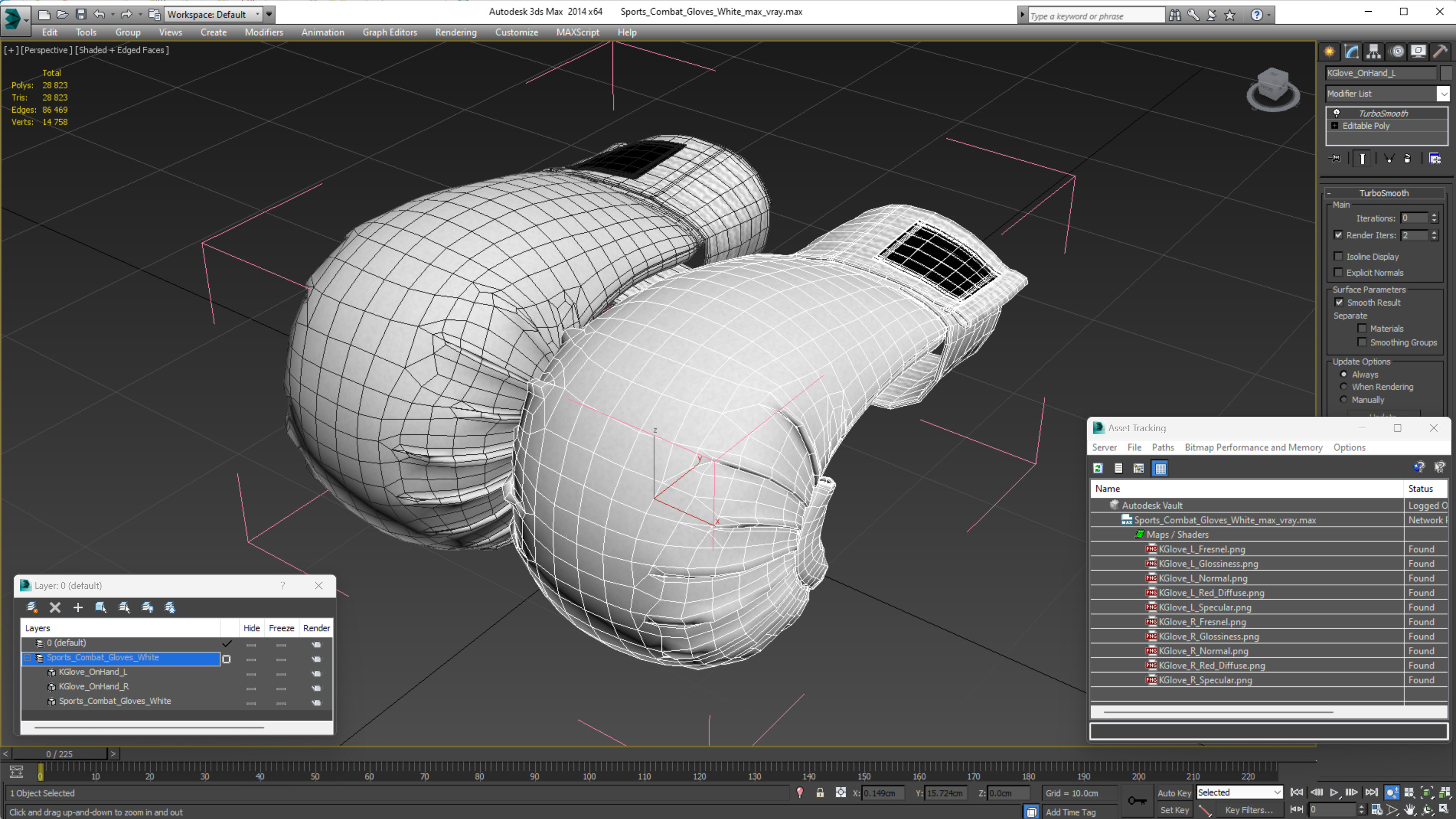Screen dimensions: 1456x819
Task: Increase the Iterations spinner value
Action: pos(1434,215)
